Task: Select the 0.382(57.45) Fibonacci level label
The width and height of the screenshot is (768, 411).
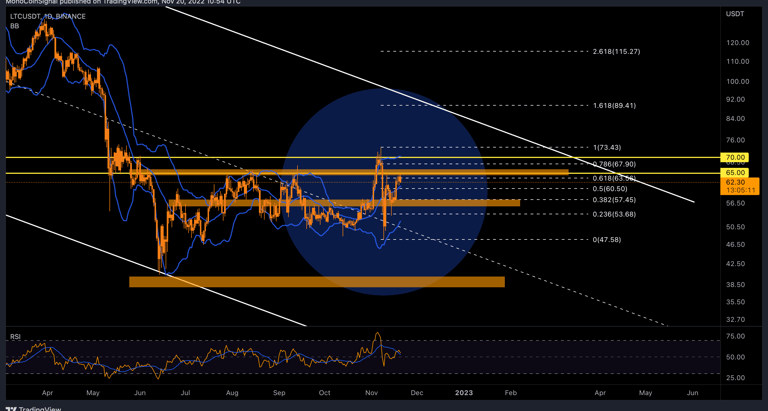Action: pos(614,200)
